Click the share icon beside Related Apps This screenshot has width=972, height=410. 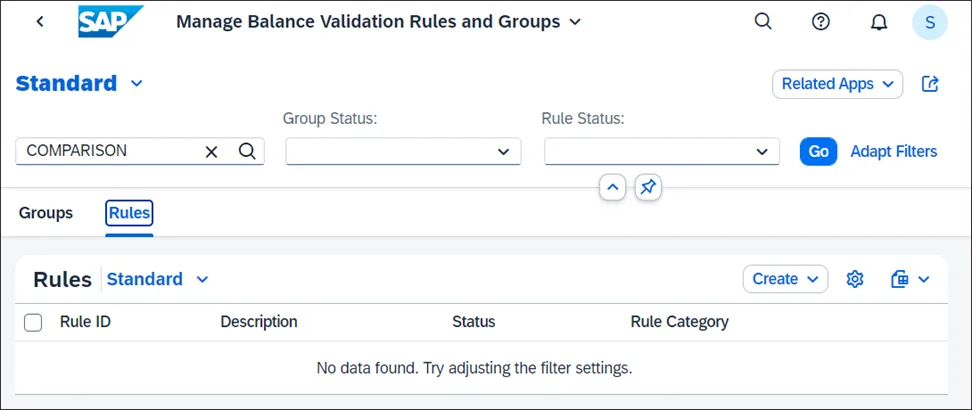pyautogui.click(x=930, y=84)
